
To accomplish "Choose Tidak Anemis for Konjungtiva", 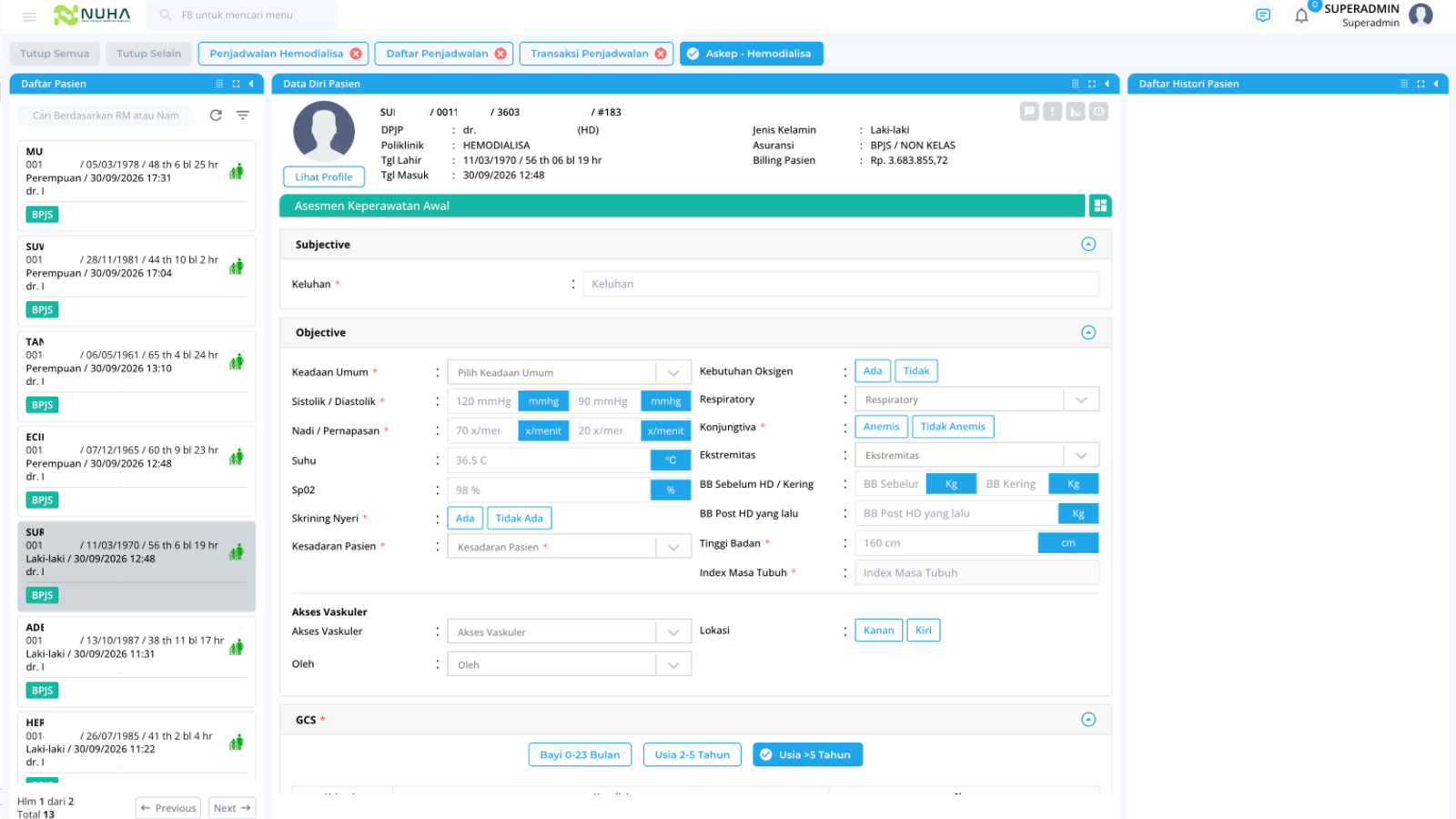I will tap(953, 427).
